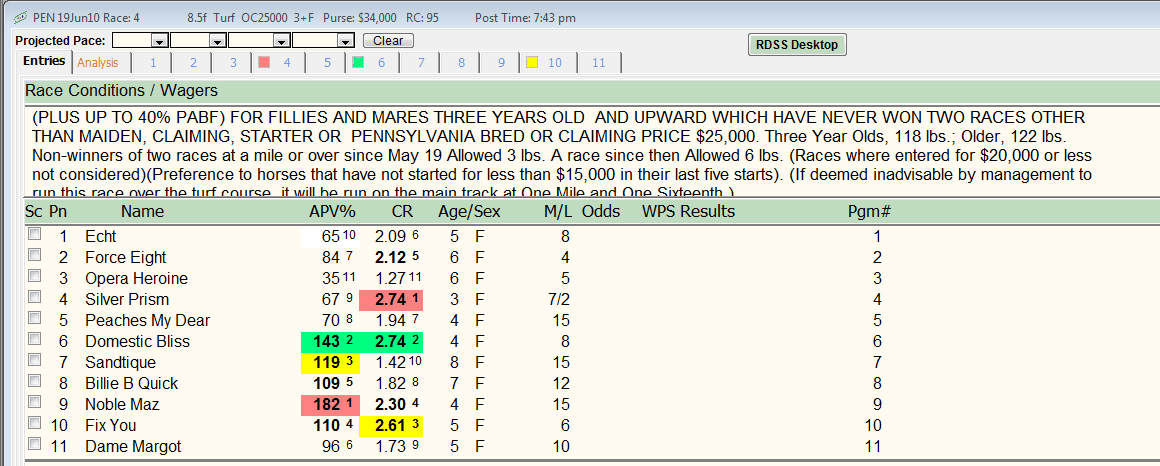
Task: Check the Sc box for Noble Maz
Action: [33, 402]
